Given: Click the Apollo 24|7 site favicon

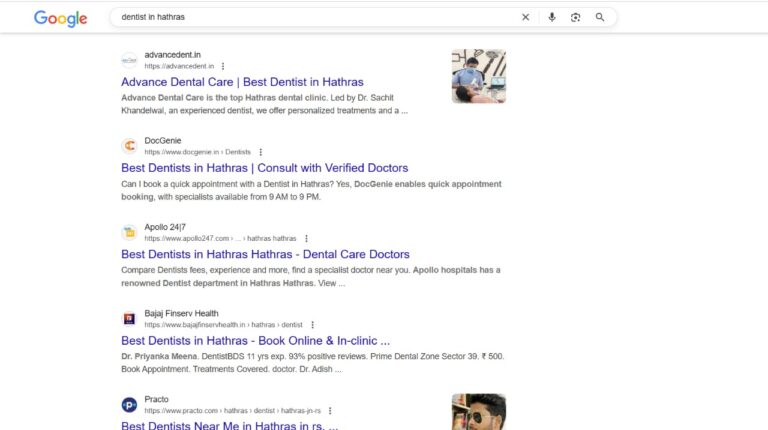Looking at the screenshot, I should 129,233.
